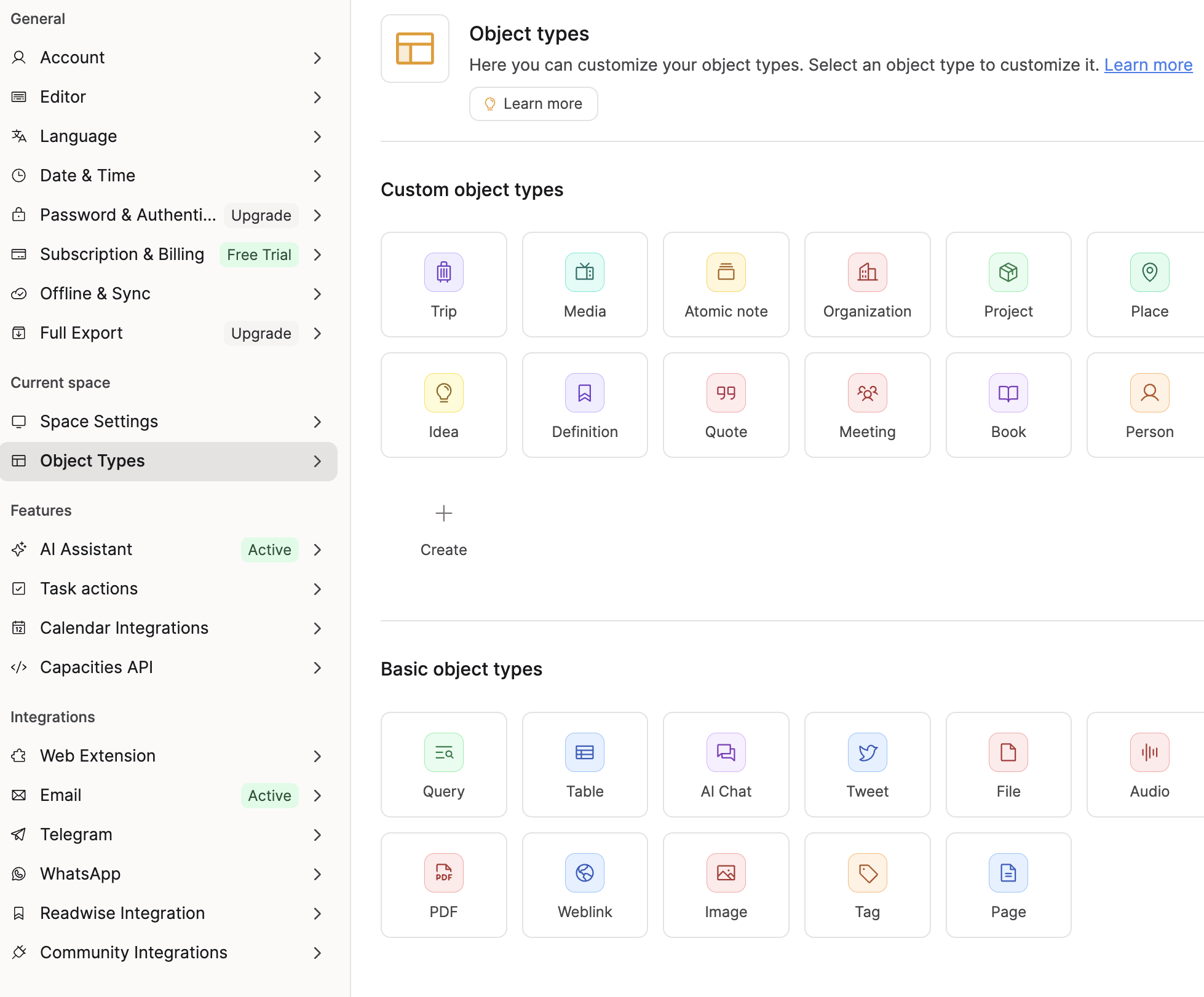Click the Upgrade badge next to Full Export
The image size is (1204, 997).
261,333
